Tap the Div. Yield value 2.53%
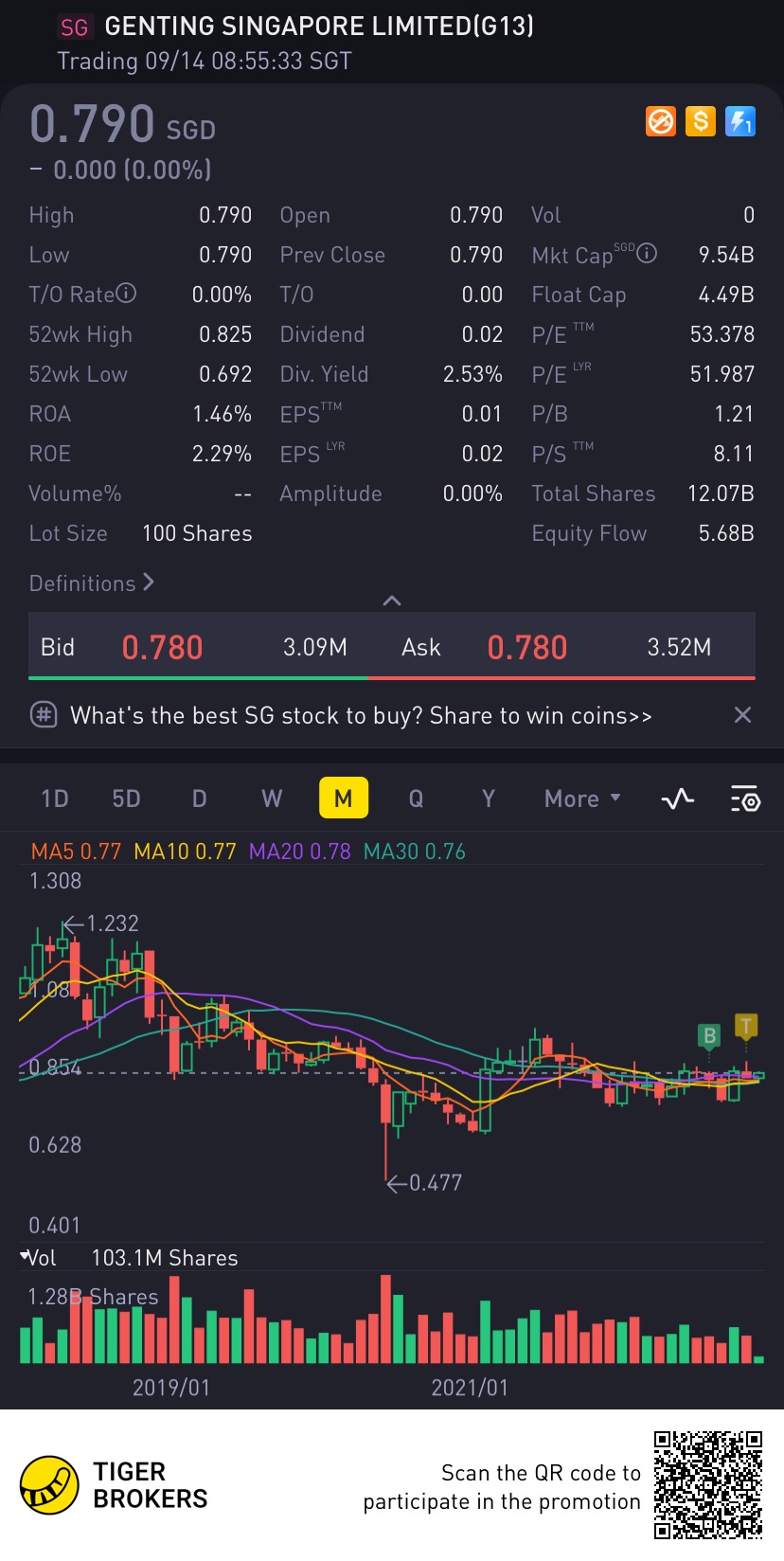 472,374
